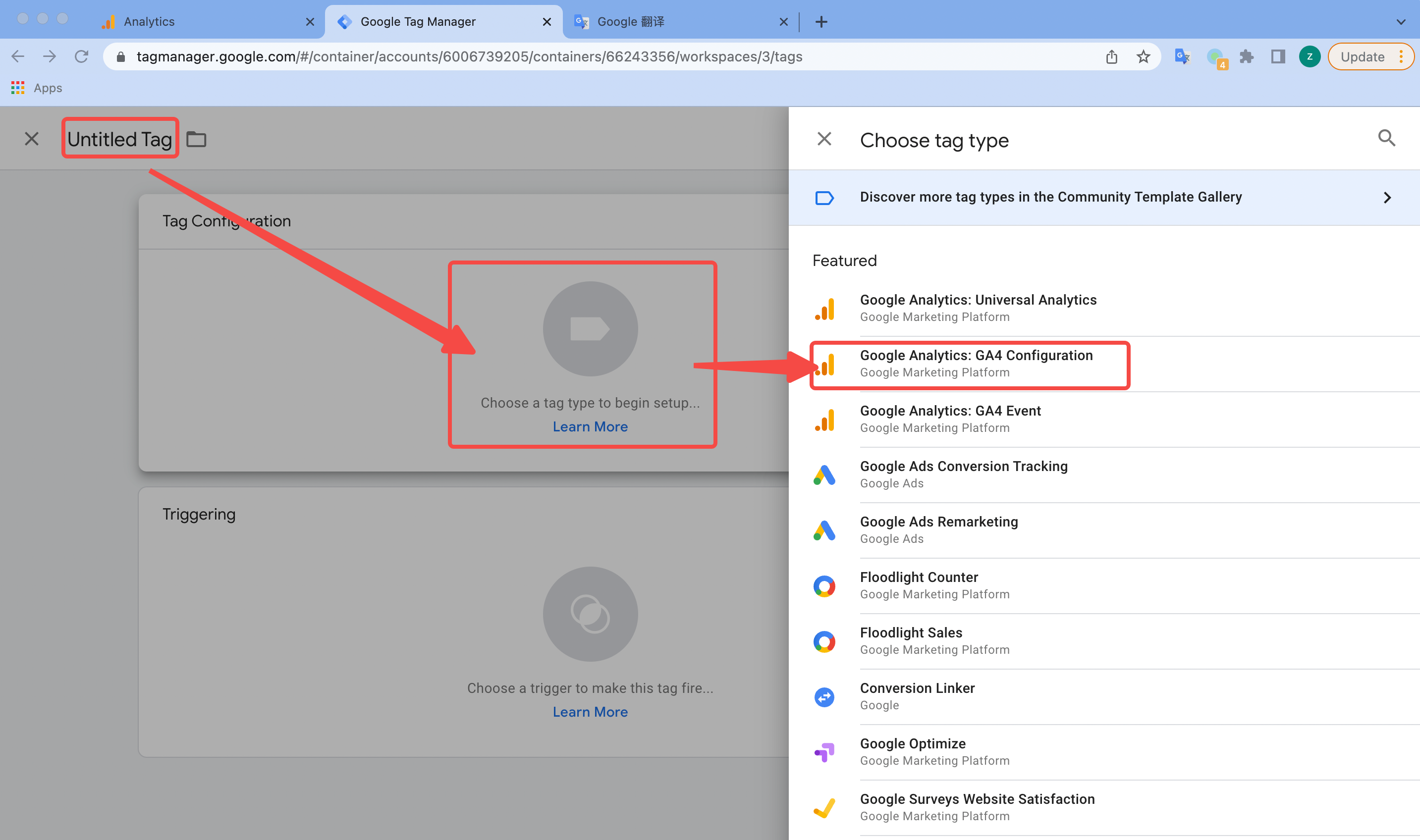This screenshot has height=840, width=1420.
Task: Click the Google Ads Conversion Tracking icon
Action: pyautogui.click(x=824, y=475)
